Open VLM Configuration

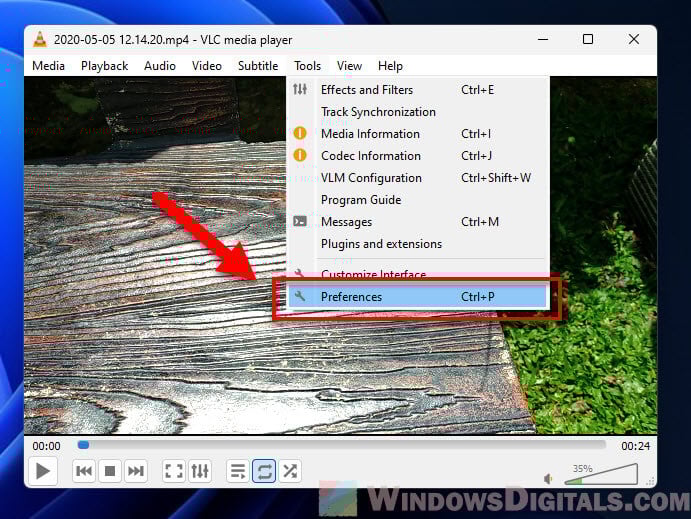pos(417,178)
